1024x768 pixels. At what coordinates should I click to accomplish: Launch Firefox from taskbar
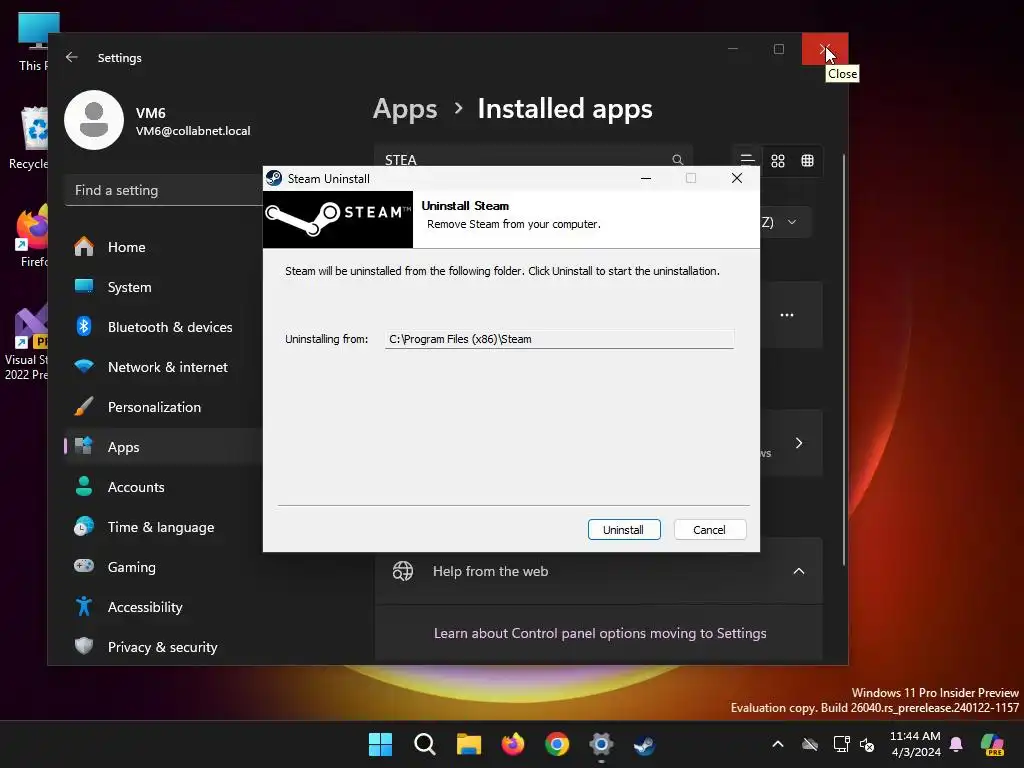(513, 744)
